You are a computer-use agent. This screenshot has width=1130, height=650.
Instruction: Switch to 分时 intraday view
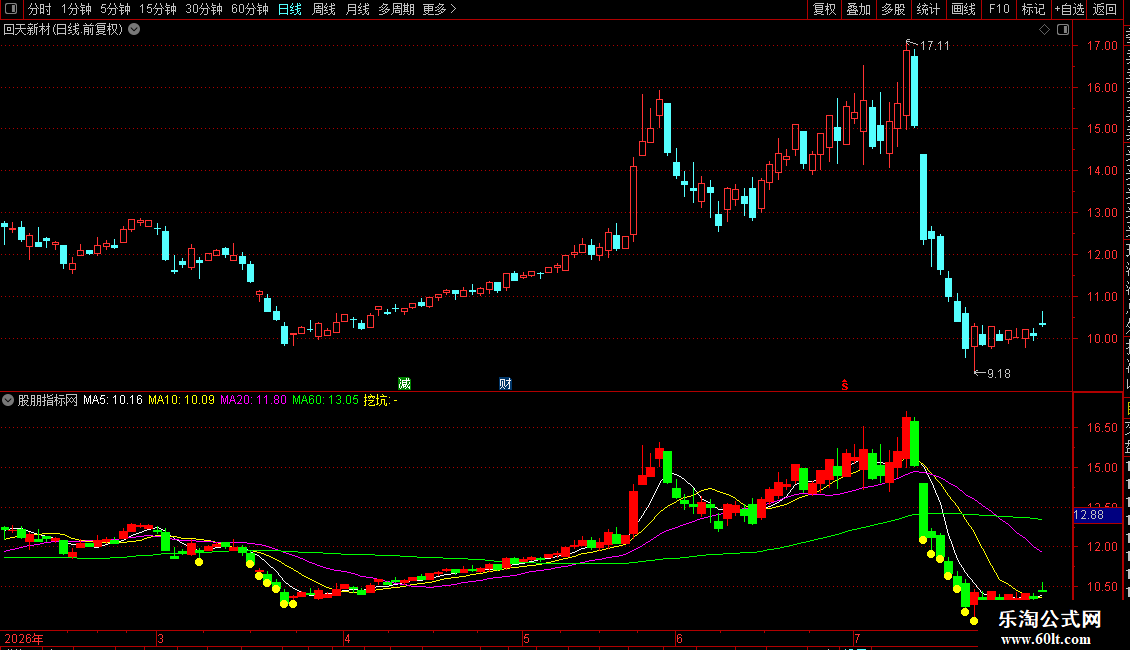tap(40, 9)
